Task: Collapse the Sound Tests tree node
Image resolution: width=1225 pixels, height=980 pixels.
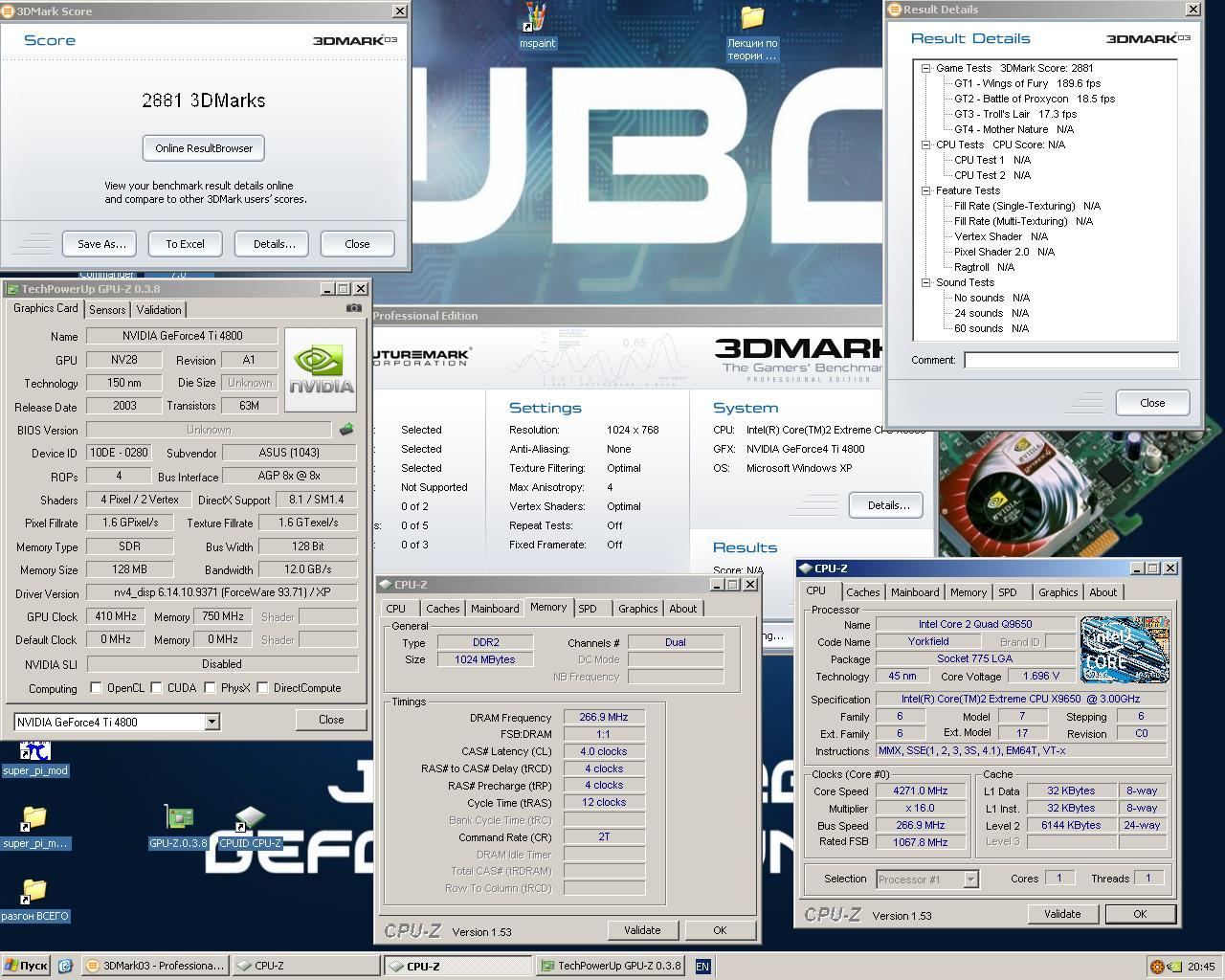Action: pyautogui.click(x=926, y=282)
